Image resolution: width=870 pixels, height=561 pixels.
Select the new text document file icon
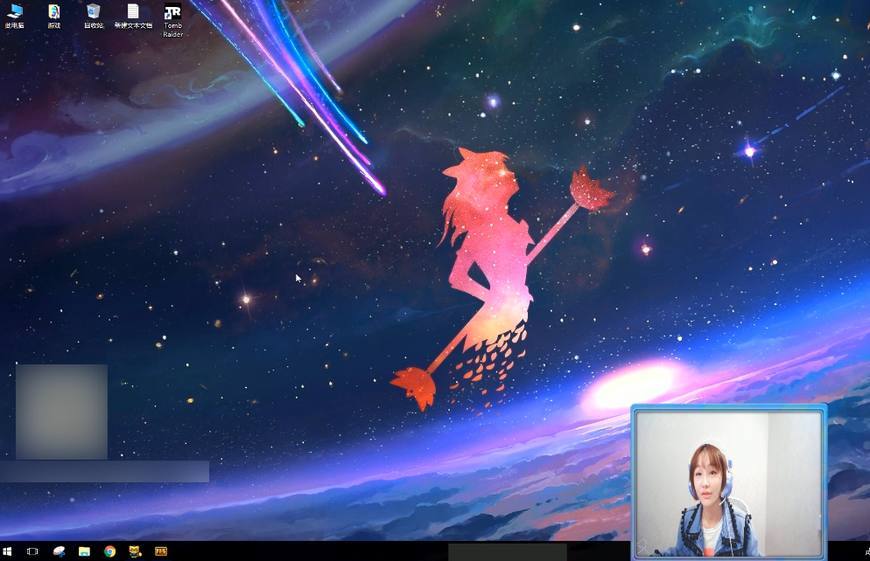[x=133, y=13]
